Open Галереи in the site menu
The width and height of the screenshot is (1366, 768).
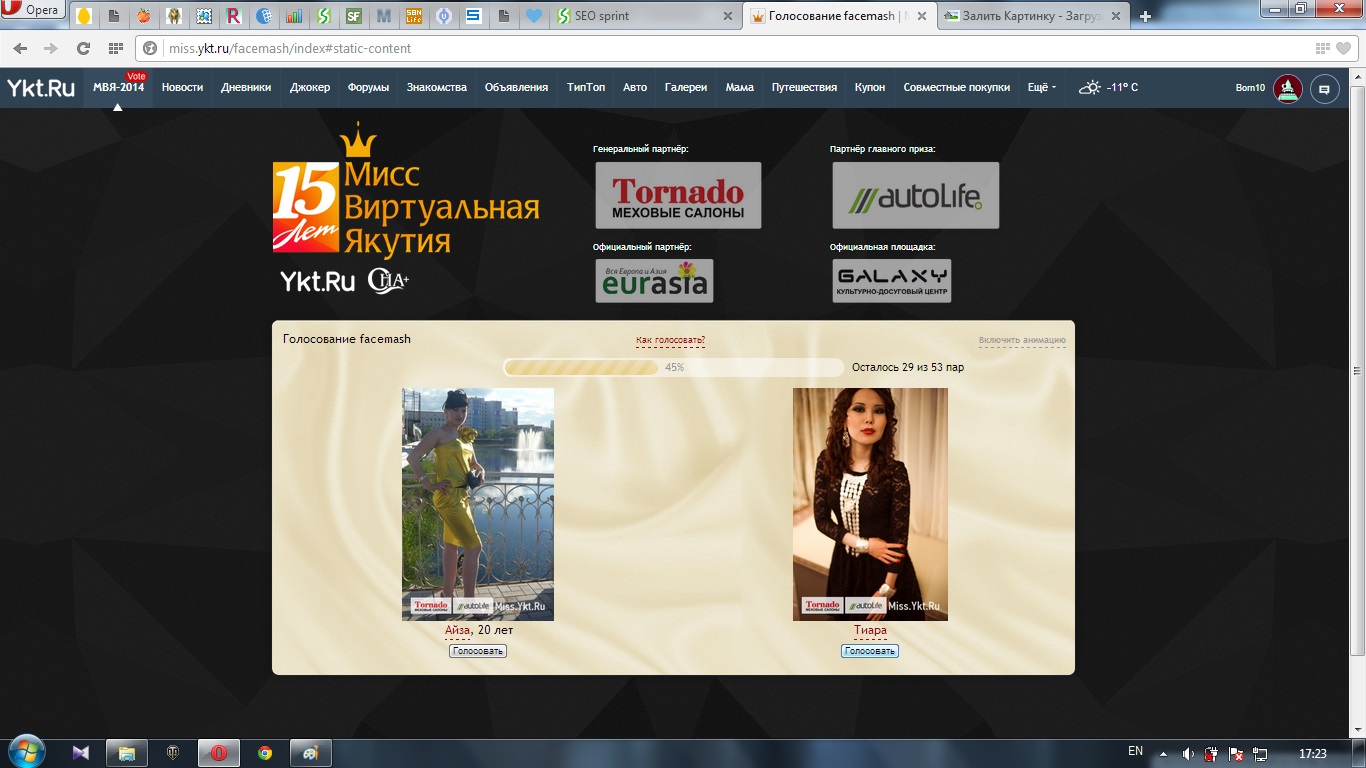686,87
